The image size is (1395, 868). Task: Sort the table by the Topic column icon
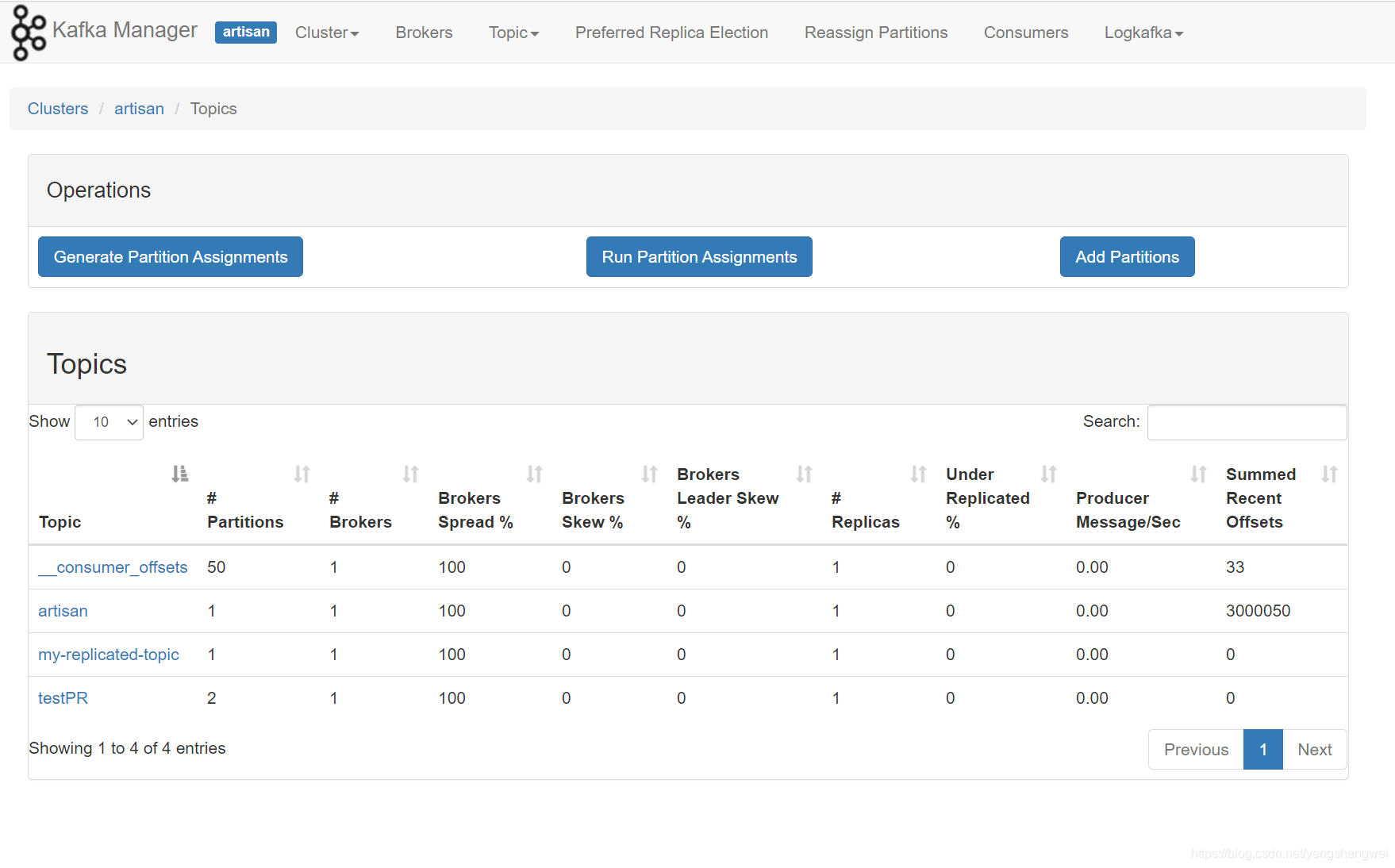point(180,474)
